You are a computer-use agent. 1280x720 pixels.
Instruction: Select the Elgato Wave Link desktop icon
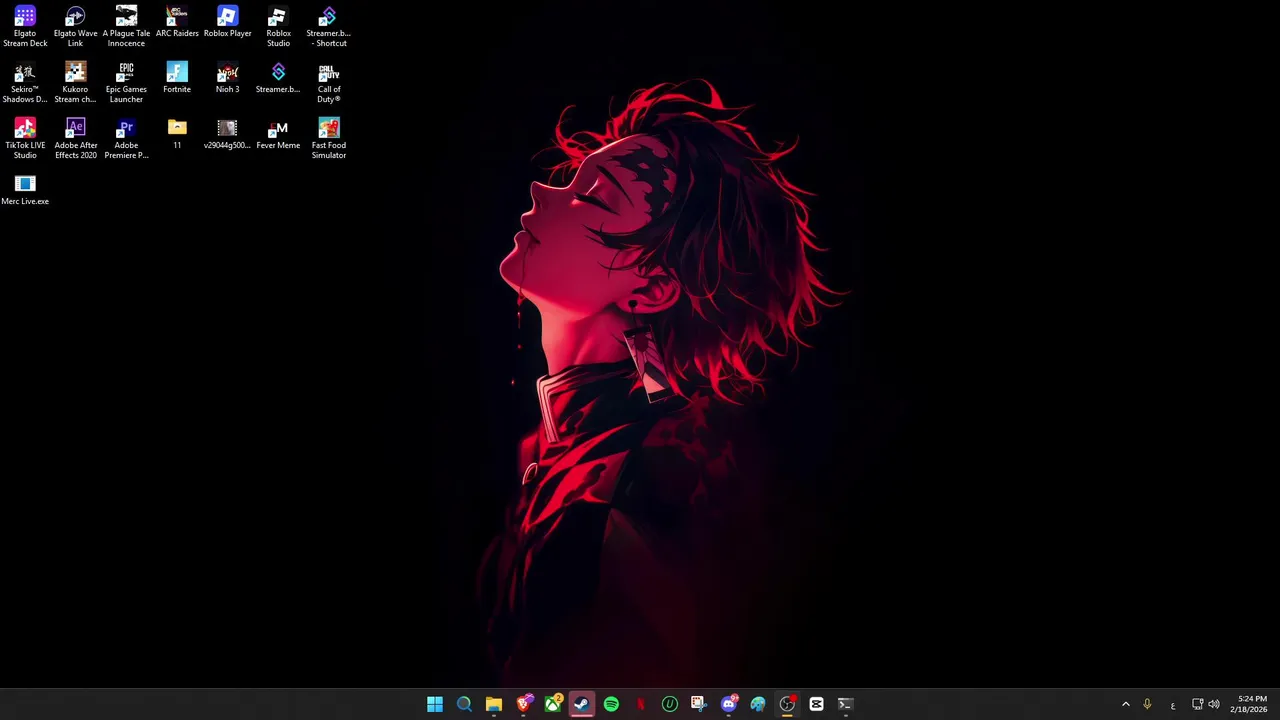(75, 27)
